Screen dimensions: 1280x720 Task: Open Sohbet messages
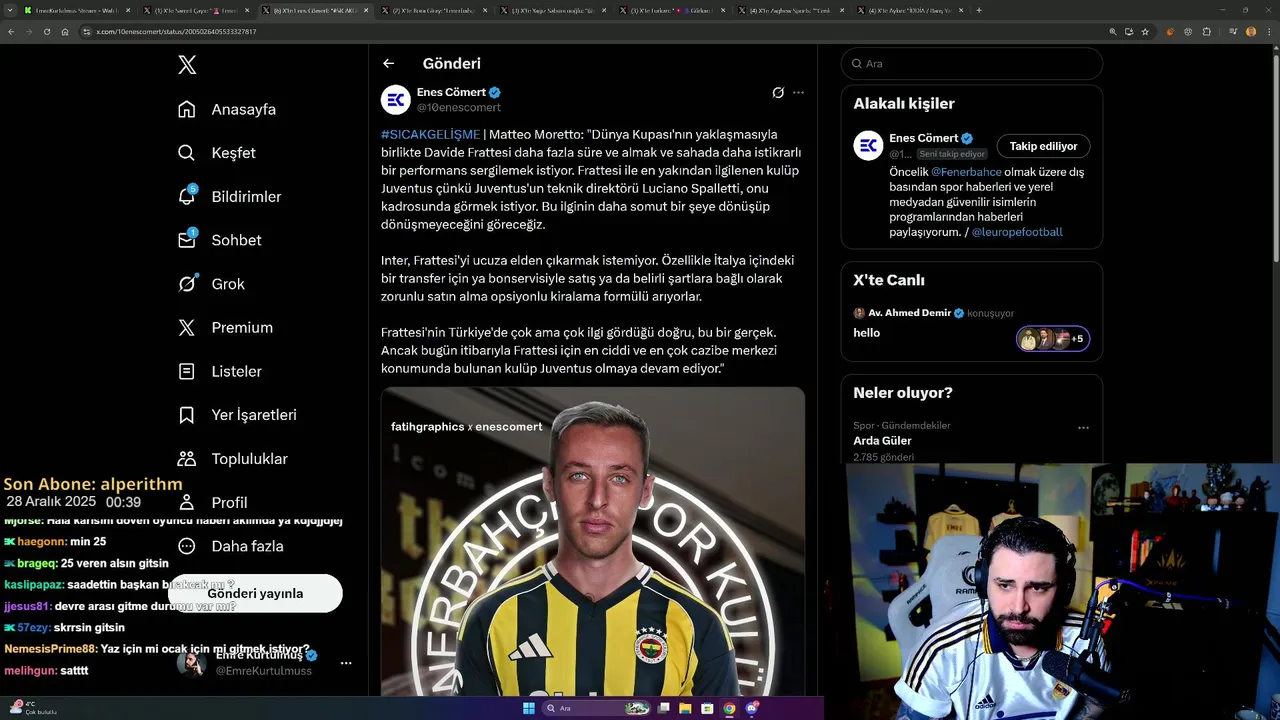pyautogui.click(x=219, y=240)
